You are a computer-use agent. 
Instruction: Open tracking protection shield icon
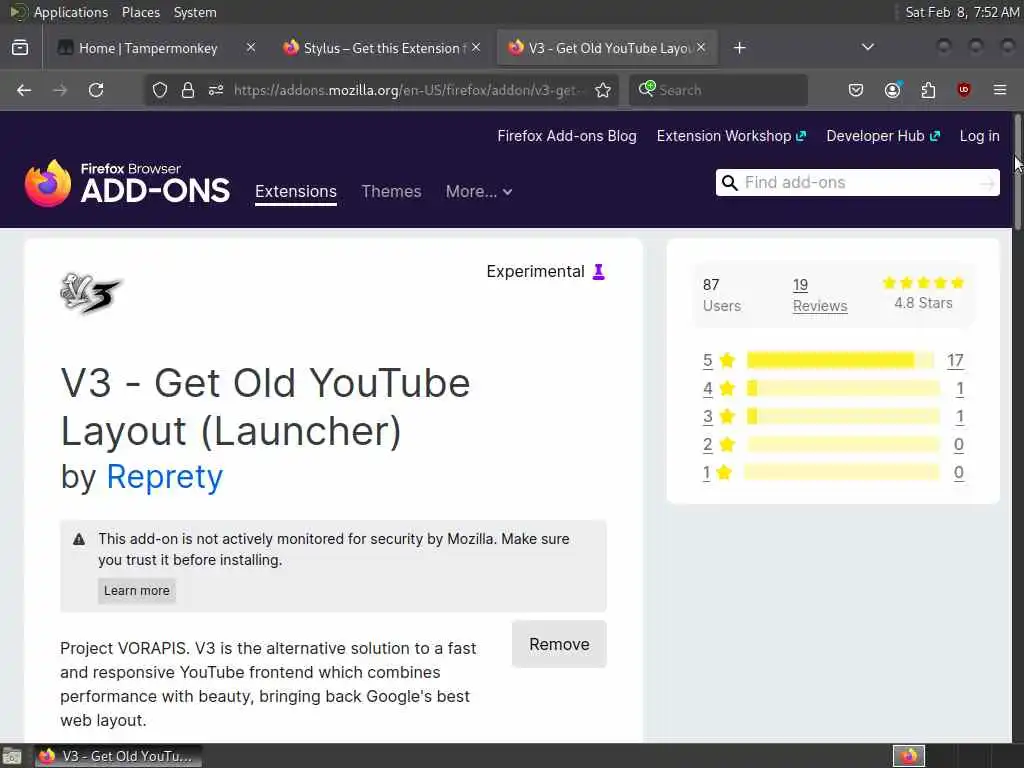(160, 90)
